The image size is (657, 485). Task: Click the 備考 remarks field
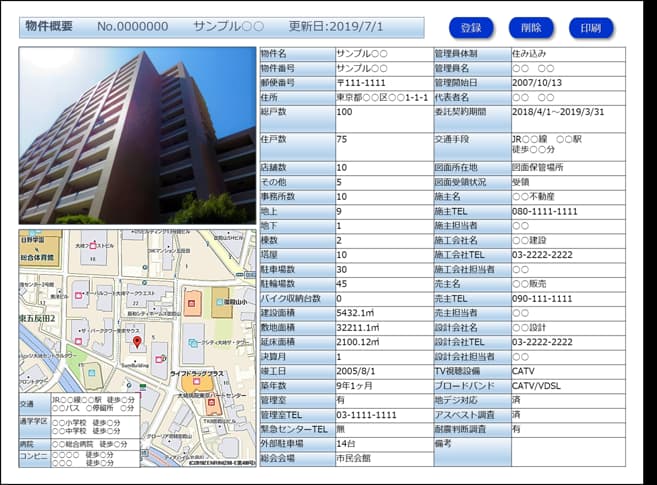click(566, 452)
